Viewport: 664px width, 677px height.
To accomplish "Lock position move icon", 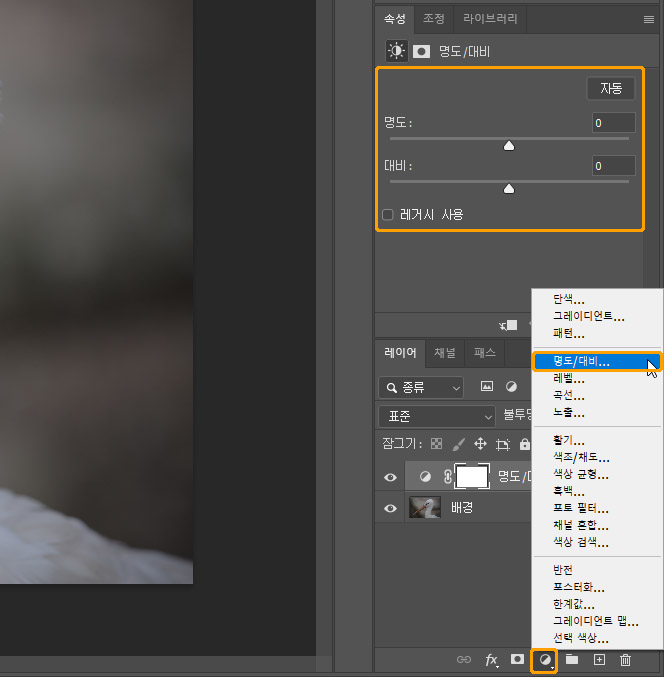I will coord(481,444).
